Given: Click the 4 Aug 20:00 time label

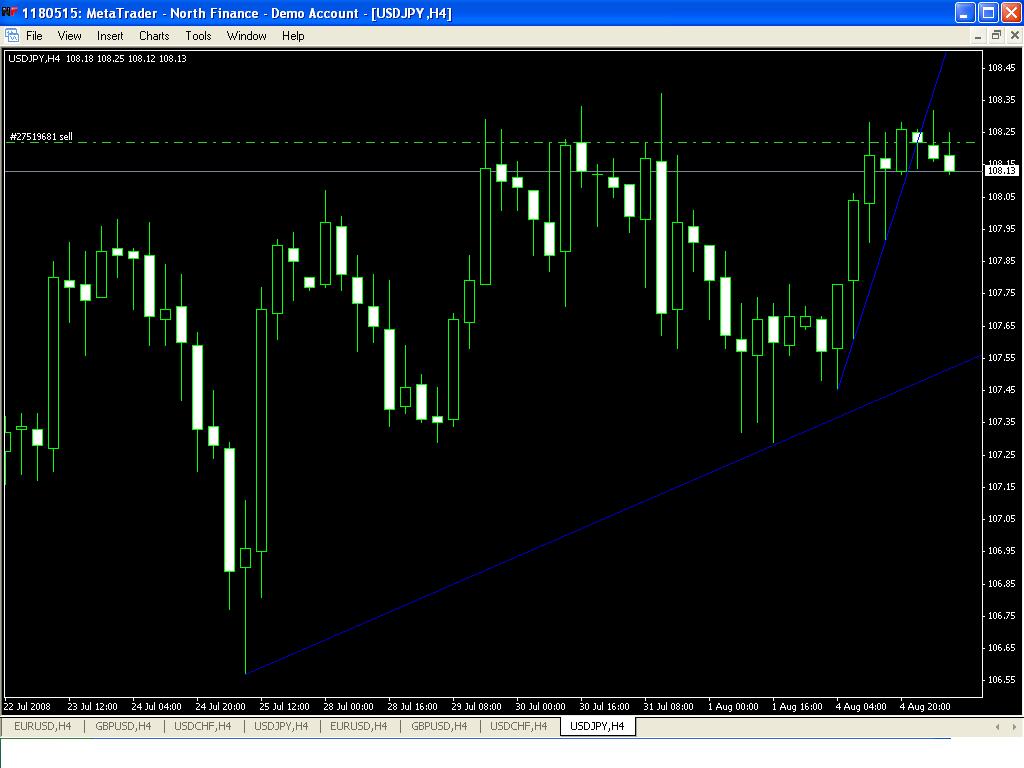Looking at the screenshot, I should click(x=925, y=706).
